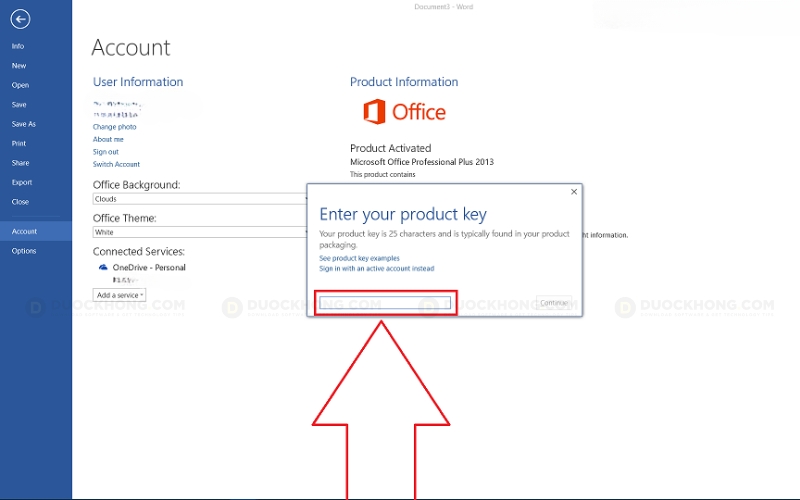Click the User Information heading
The image size is (800, 500).
[138, 82]
